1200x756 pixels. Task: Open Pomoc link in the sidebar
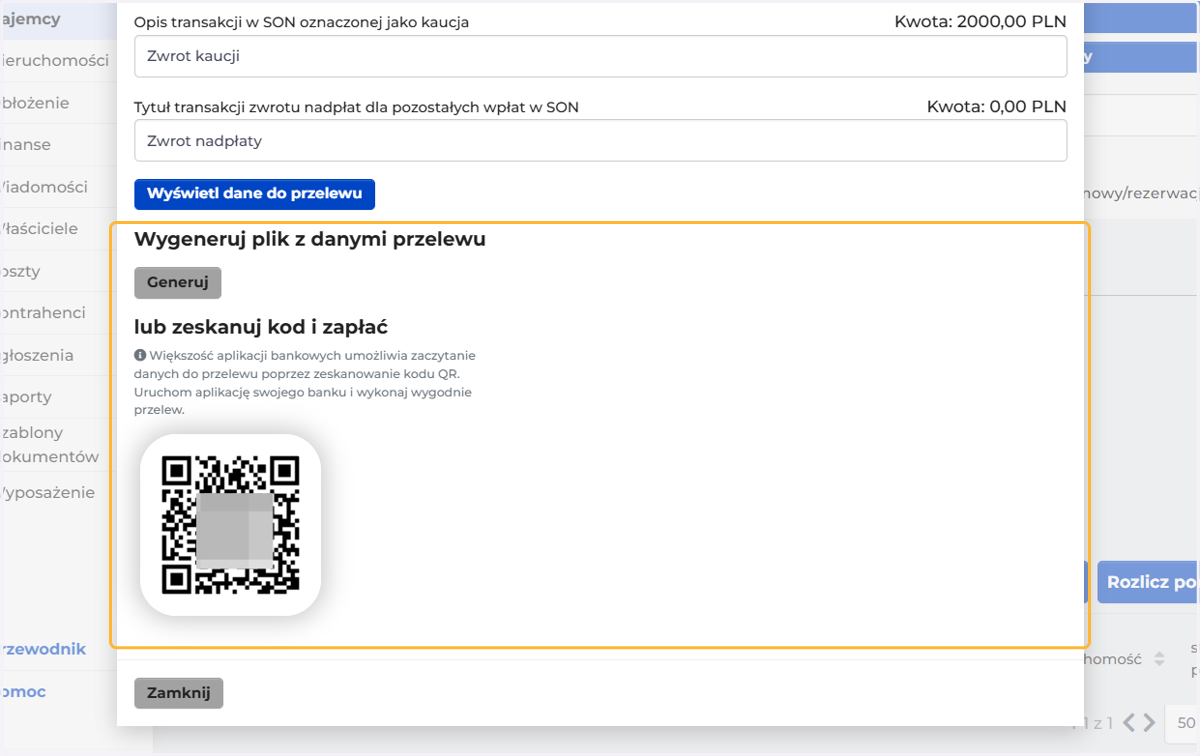pos(24,692)
